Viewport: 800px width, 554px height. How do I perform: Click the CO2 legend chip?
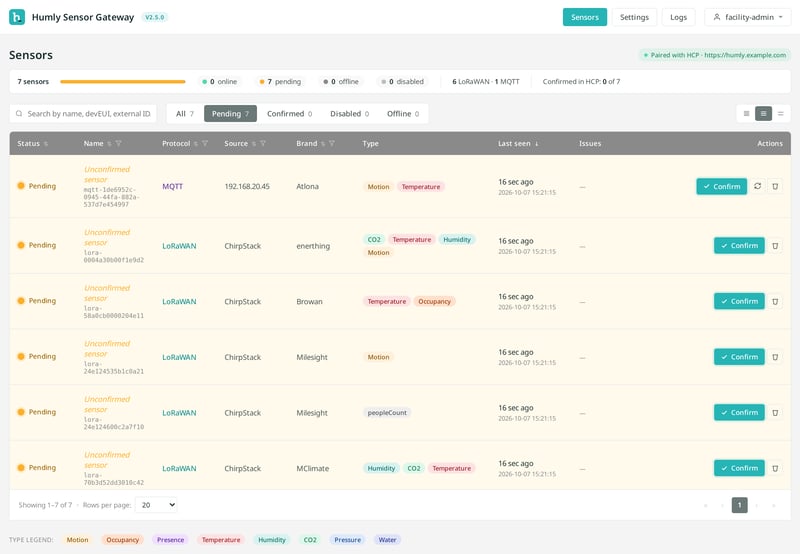click(310, 540)
